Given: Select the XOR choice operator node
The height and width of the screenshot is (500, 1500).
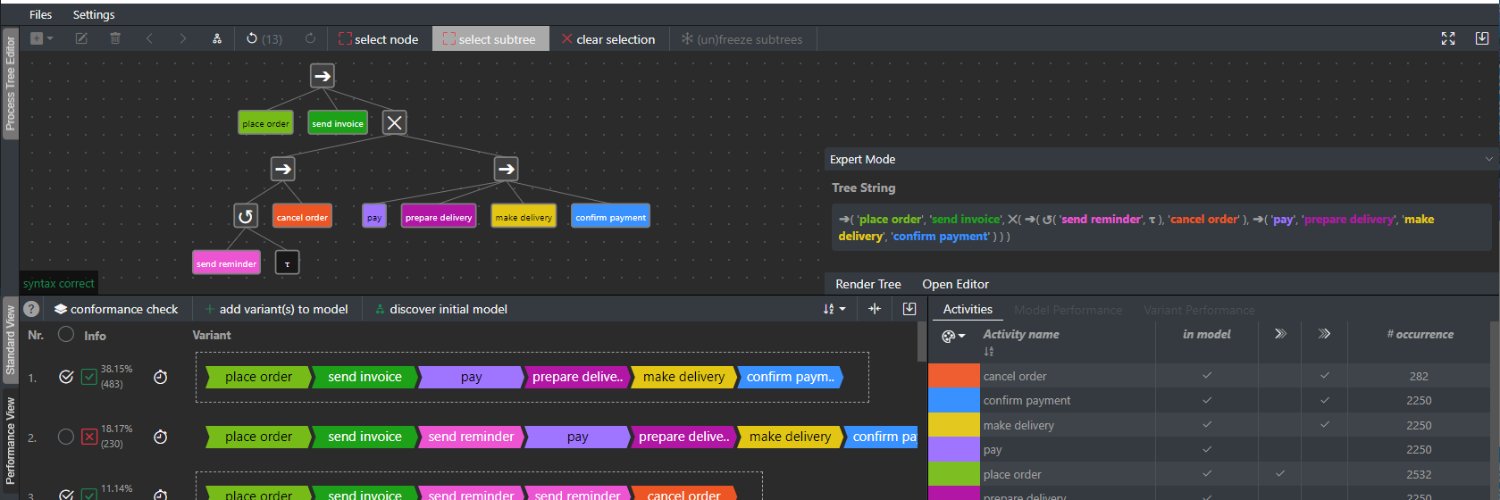Looking at the screenshot, I should coord(395,122).
